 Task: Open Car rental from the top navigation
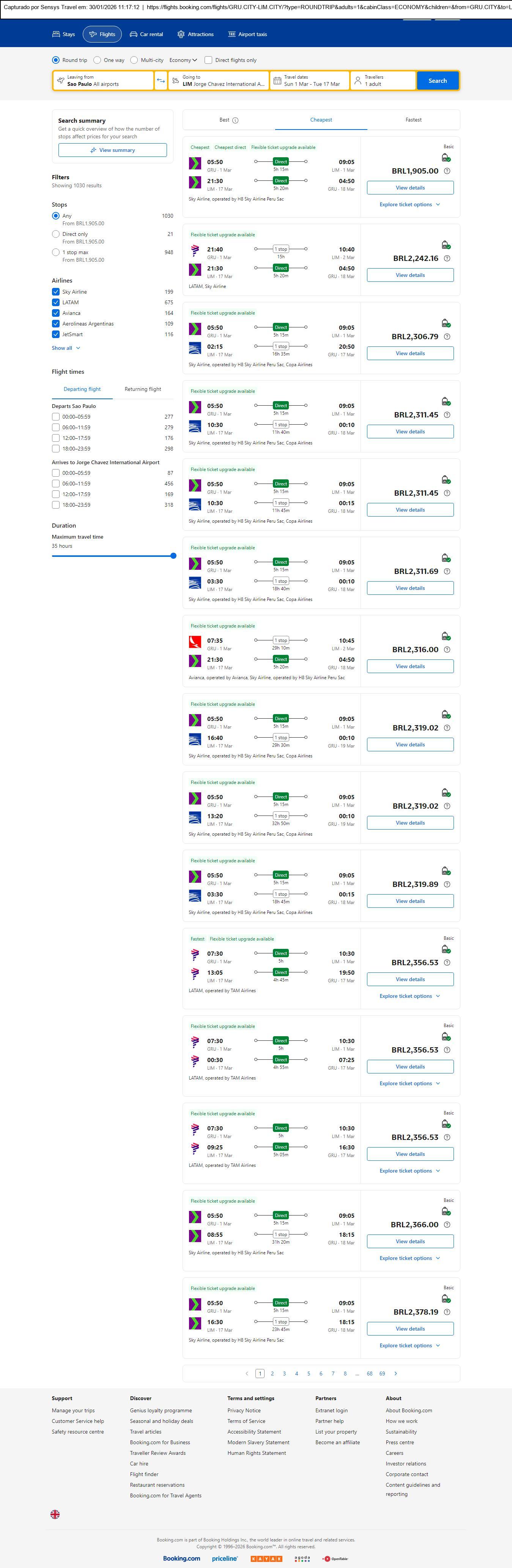point(147,35)
